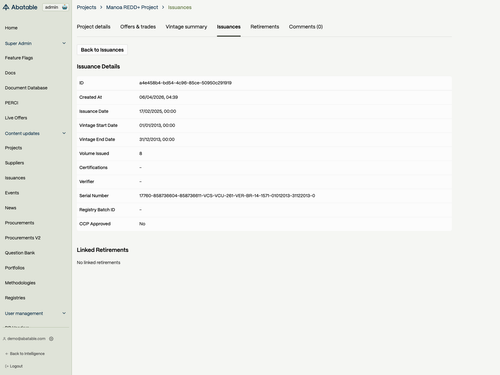Open the Manoa REDD+ Project breadcrumb
Image resolution: width=500 pixels, height=375 pixels.
tap(132, 7)
